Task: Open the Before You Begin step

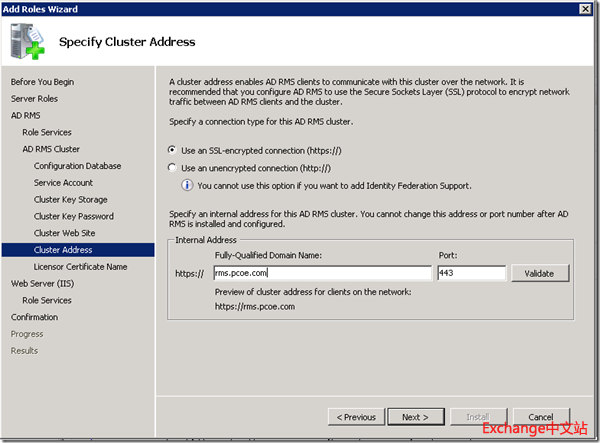Action: point(42,82)
